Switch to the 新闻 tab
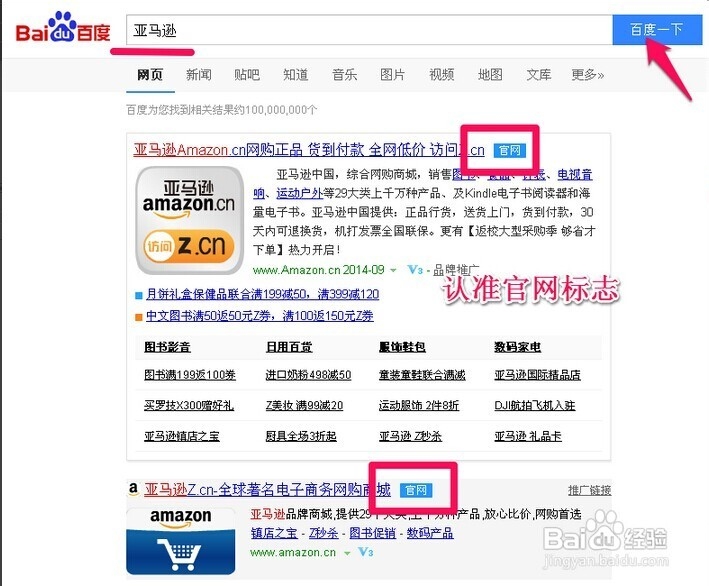This screenshot has width=709, height=586. click(199, 75)
